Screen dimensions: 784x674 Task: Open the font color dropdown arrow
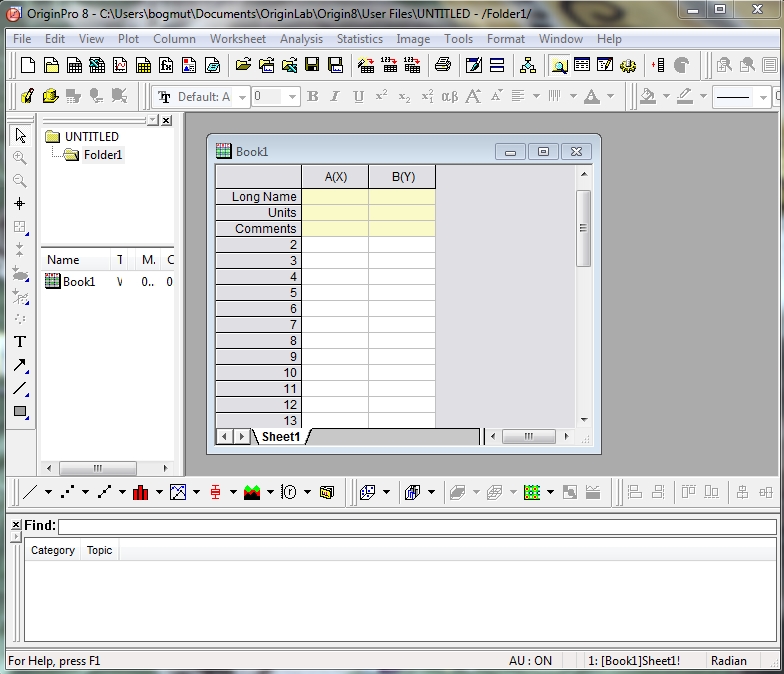(x=610, y=96)
